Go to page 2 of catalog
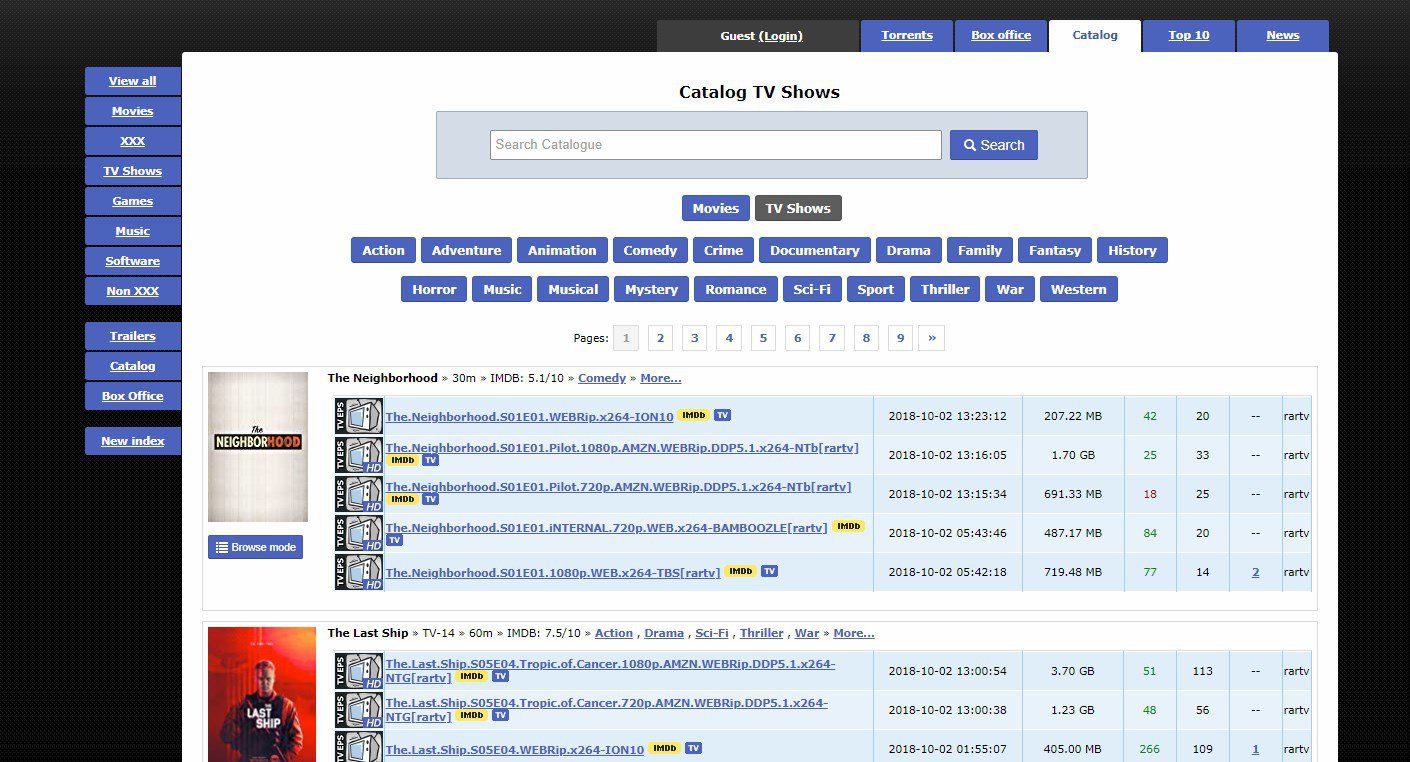Viewport: 1410px width, 762px height. [660, 338]
